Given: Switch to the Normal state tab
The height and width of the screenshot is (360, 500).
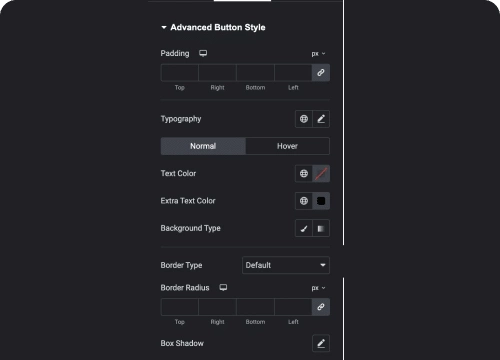Looking at the screenshot, I should click(x=203, y=146).
